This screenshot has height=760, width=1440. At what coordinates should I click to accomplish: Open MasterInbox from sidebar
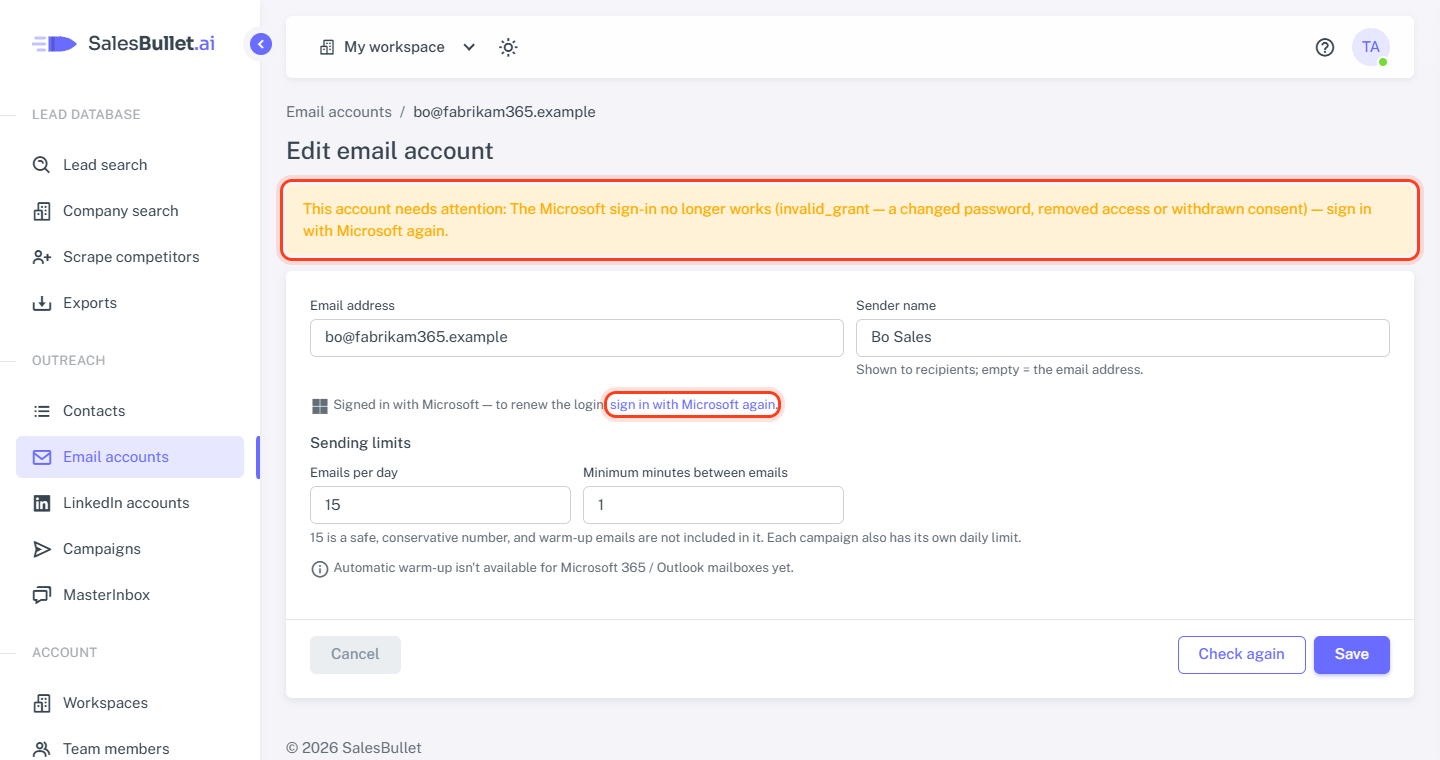point(130,595)
